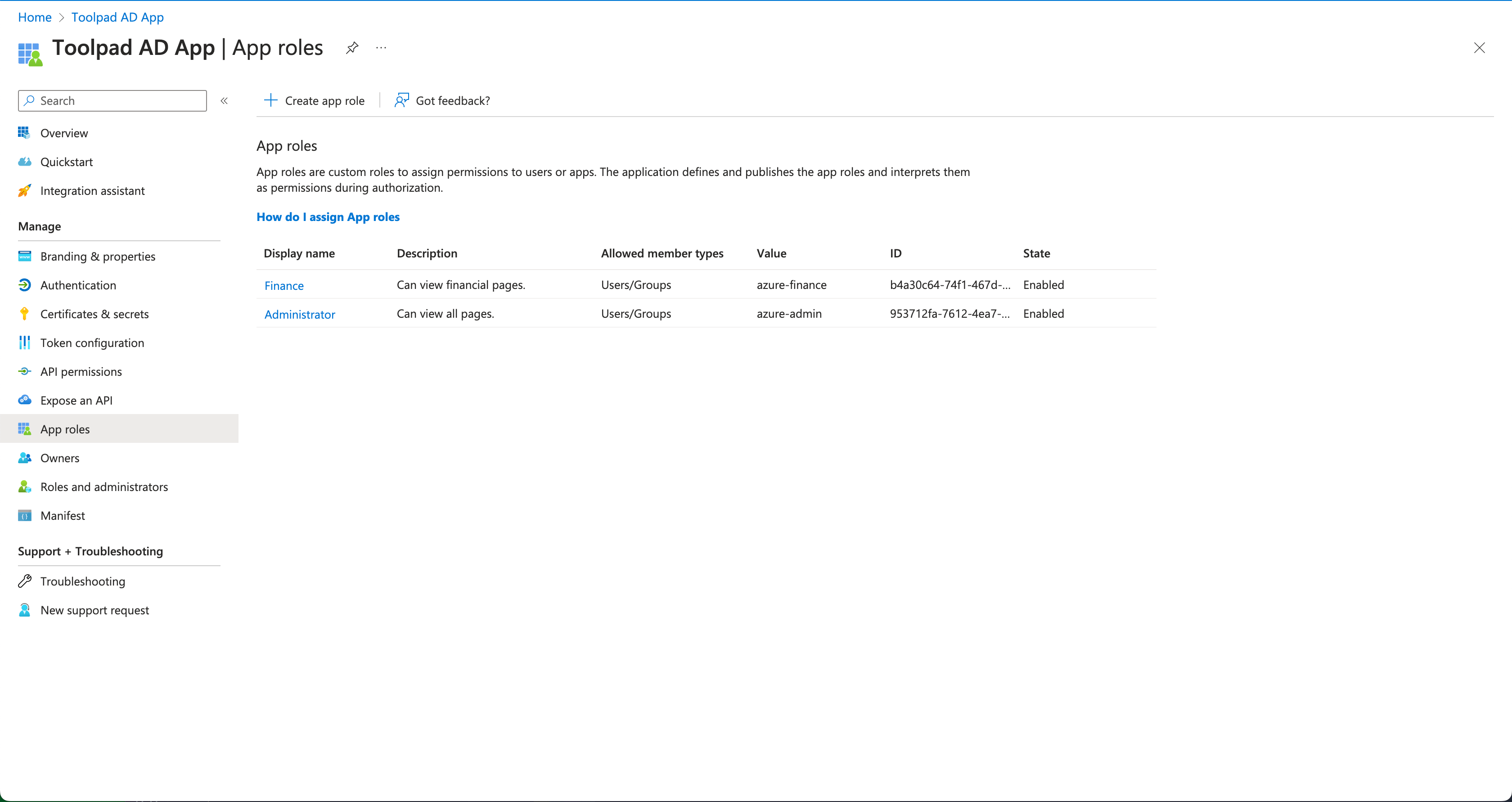This screenshot has height=802, width=1512.
Task: Click the Search input field
Action: pos(112,100)
